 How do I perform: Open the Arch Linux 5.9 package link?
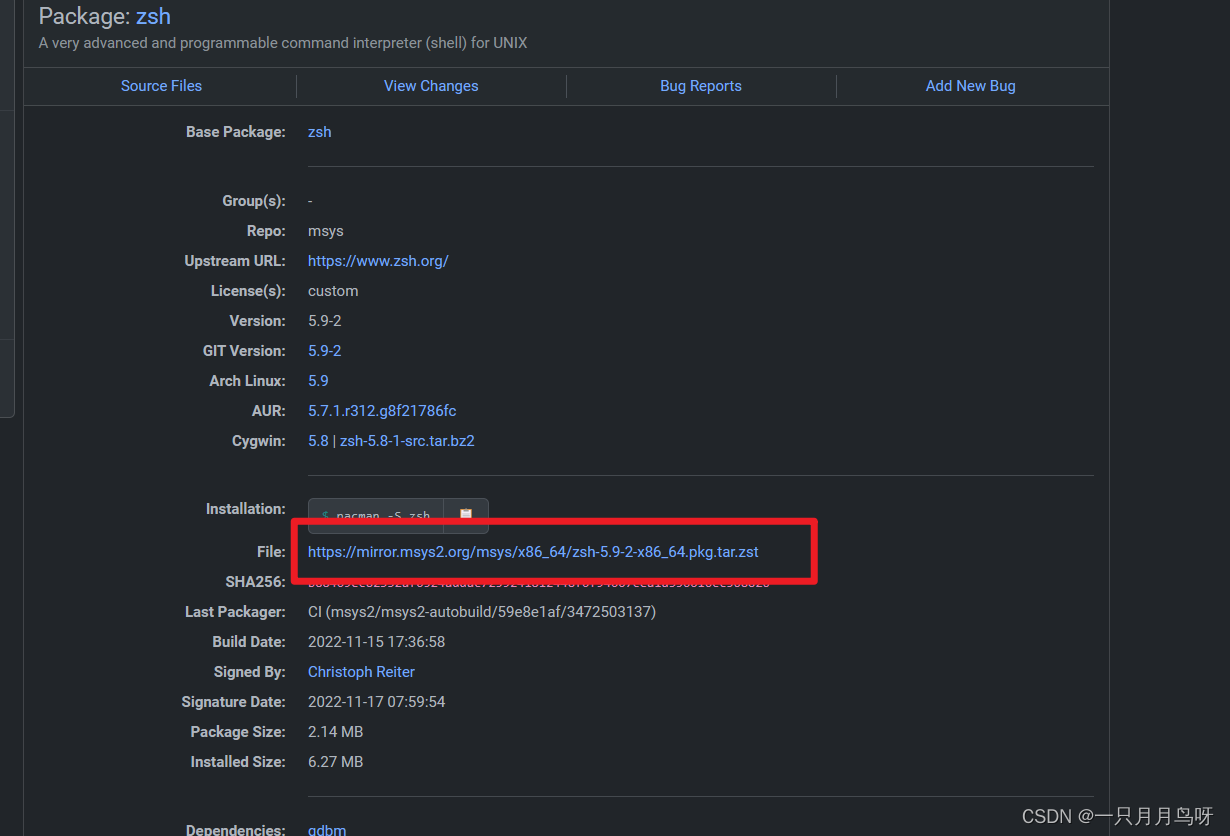317,380
